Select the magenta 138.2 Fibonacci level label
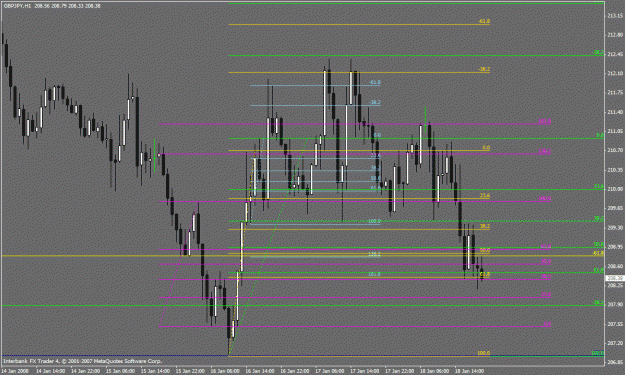Image resolution: width=625 pixels, height=375 pixels. pos(545,151)
